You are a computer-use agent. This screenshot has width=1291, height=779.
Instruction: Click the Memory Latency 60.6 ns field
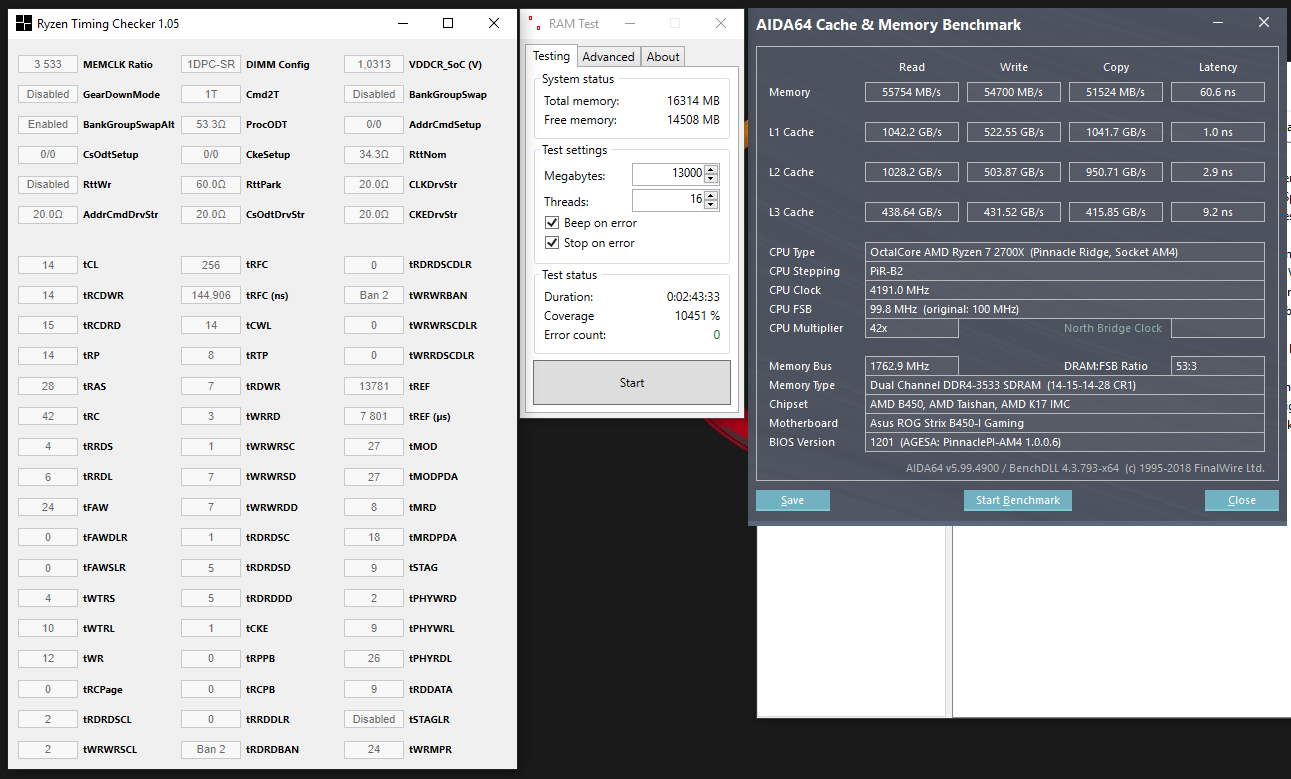click(x=1218, y=92)
